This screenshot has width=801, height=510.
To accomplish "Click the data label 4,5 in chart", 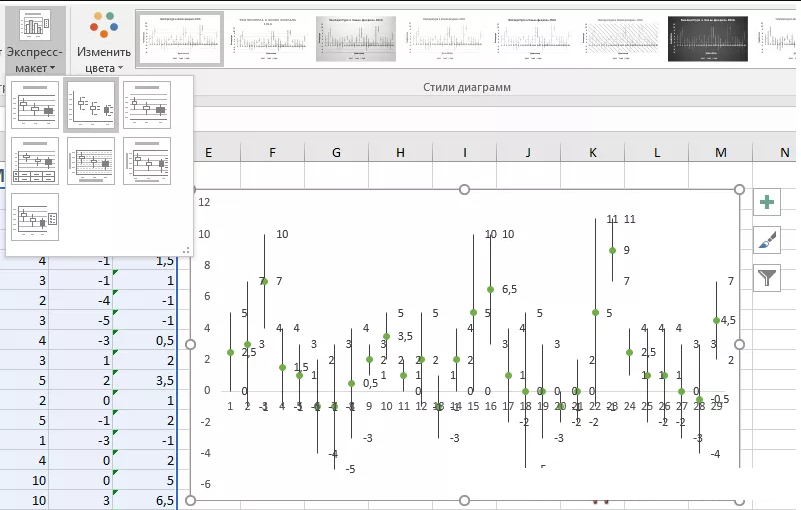I will tap(728, 320).
